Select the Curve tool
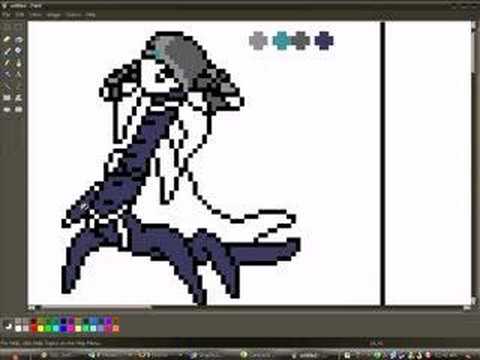Viewport: 480px width, 360px height. point(19,86)
